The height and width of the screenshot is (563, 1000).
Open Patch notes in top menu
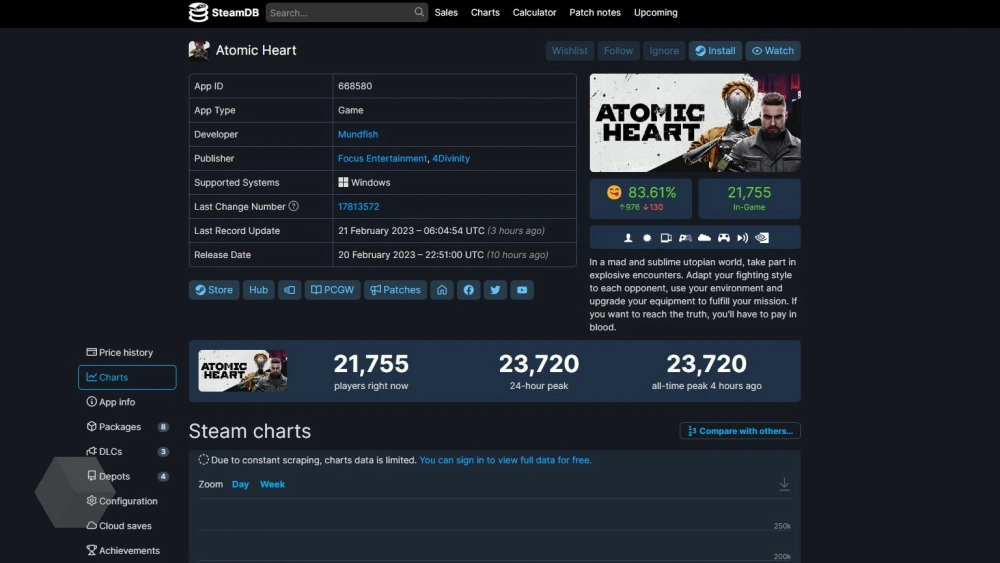pyautogui.click(x=594, y=12)
